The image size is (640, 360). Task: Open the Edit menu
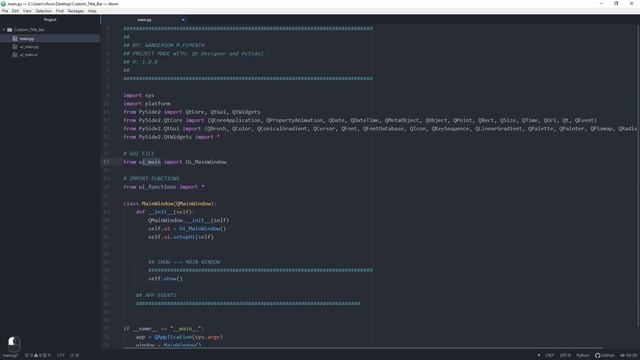coord(16,11)
